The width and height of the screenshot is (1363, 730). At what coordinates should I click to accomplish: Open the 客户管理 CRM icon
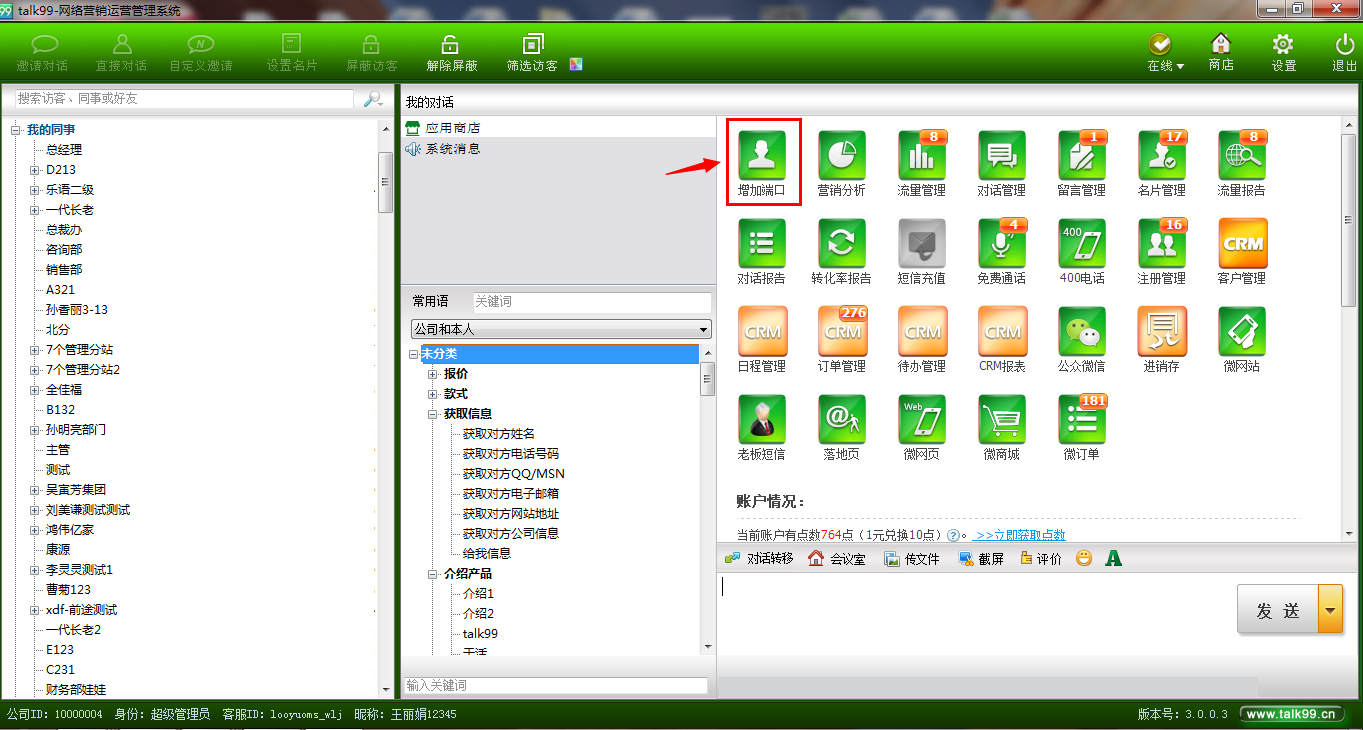point(1242,244)
